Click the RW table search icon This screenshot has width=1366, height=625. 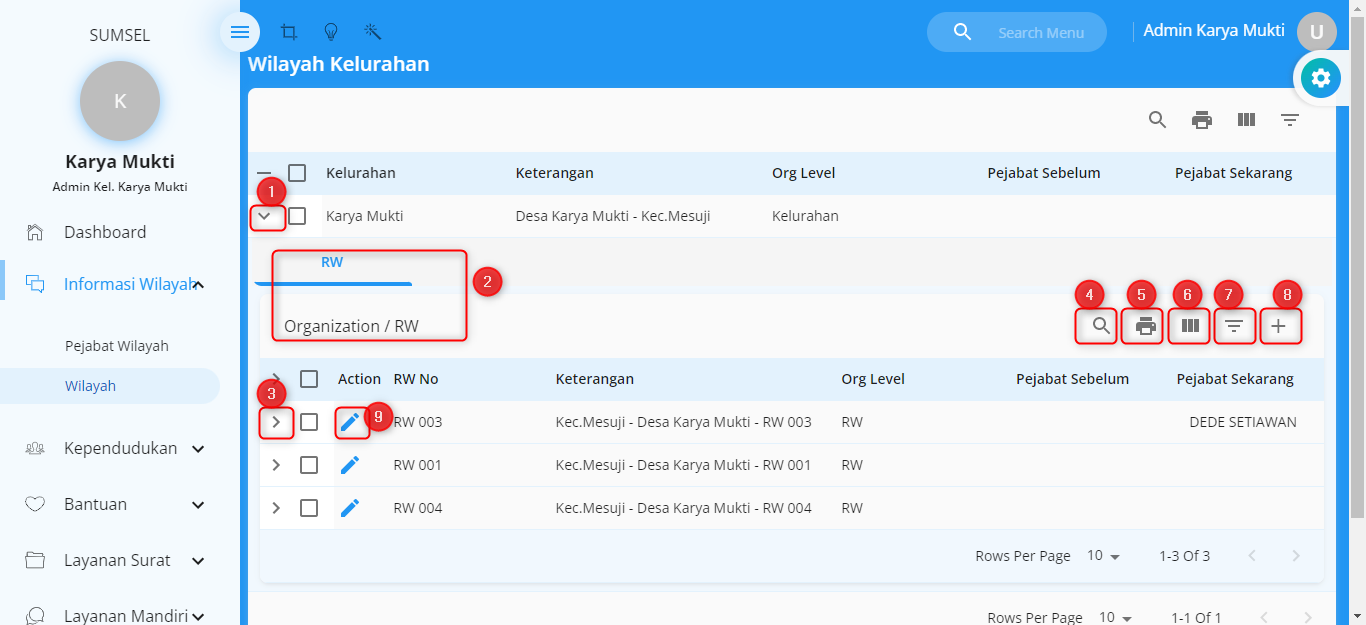[1101, 326]
